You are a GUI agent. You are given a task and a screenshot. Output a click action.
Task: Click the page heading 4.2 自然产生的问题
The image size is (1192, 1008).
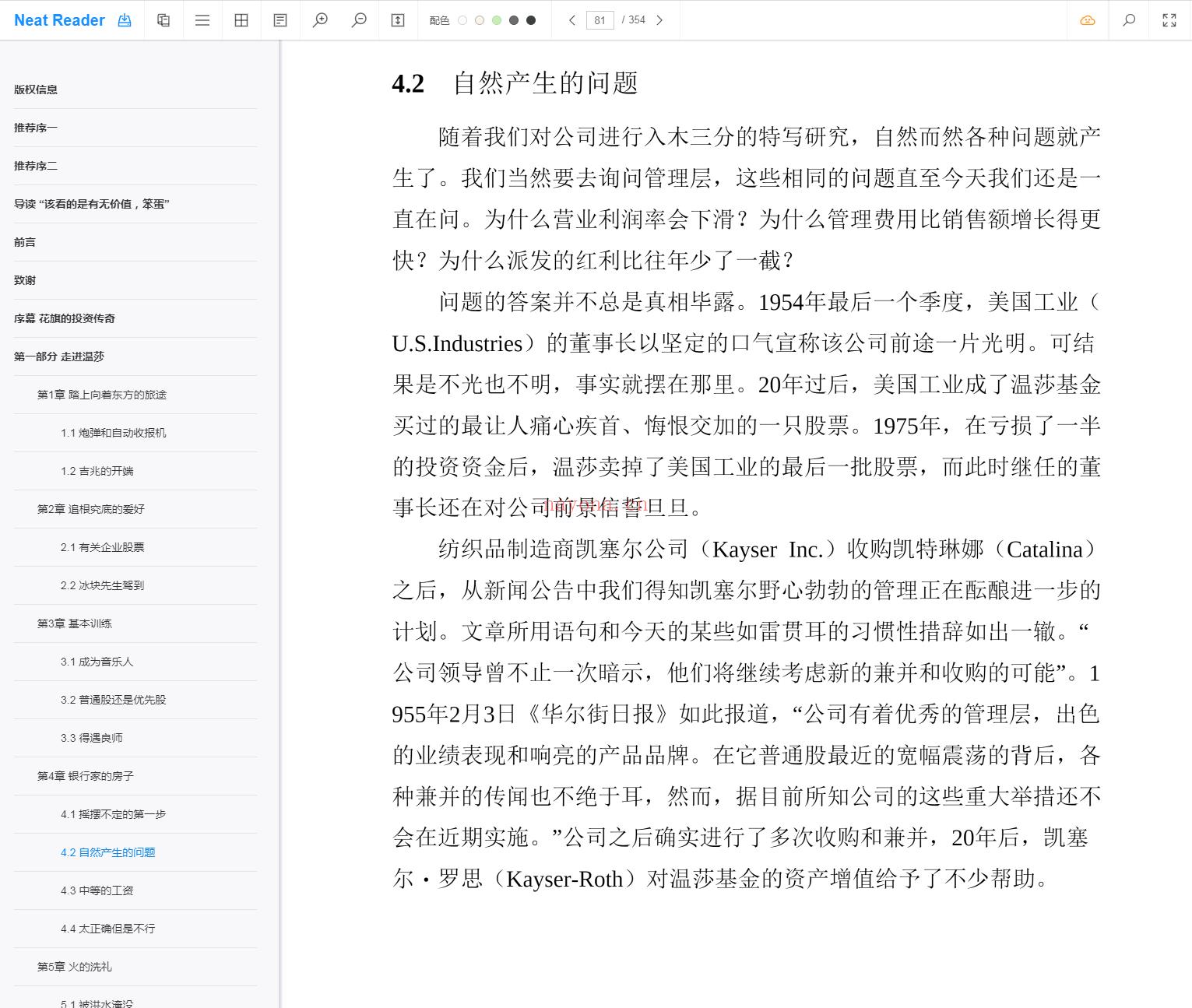pyautogui.click(x=515, y=83)
